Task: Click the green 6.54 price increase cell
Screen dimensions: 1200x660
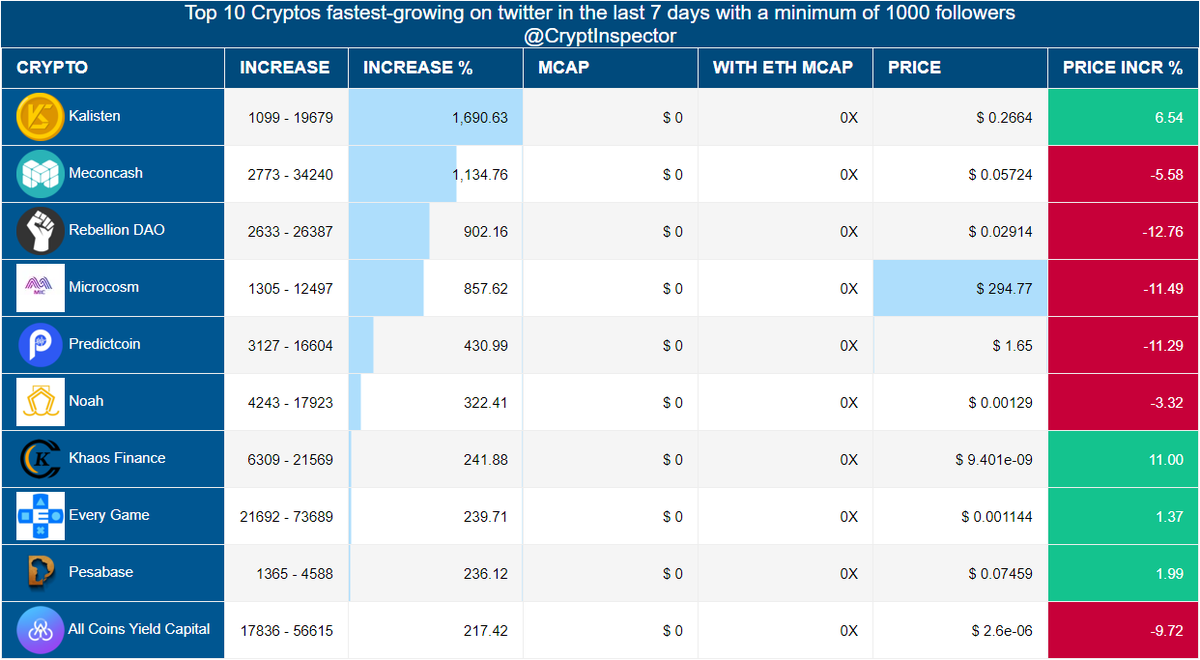Action: pyautogui.click(x=1124, y=117)
